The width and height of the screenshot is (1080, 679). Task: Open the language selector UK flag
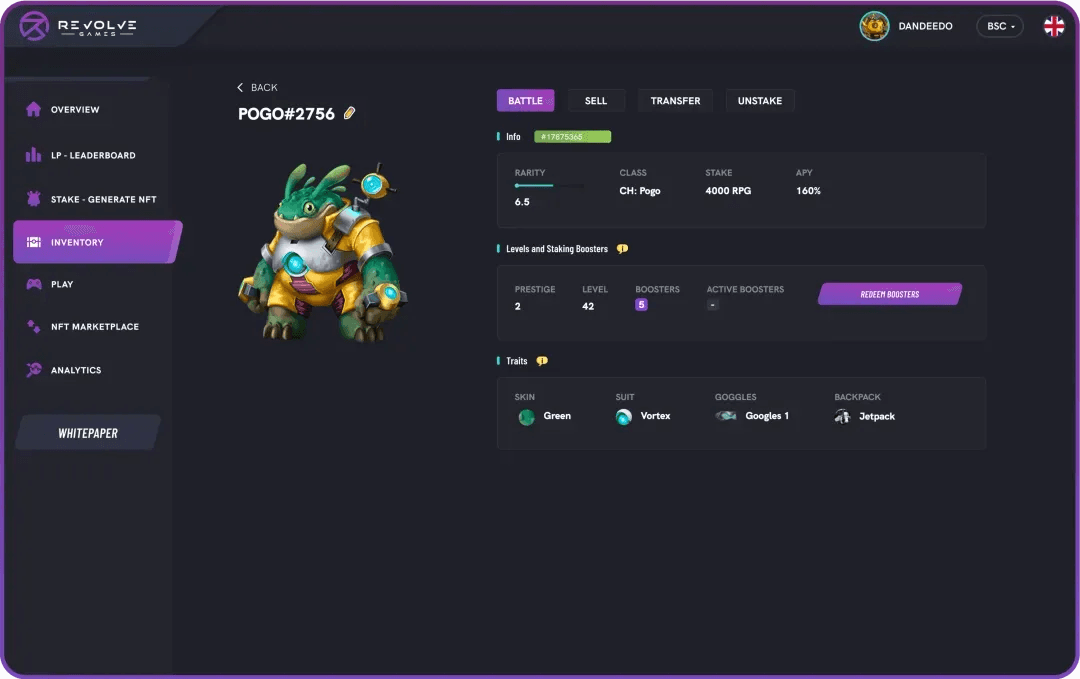(1054, 26)
